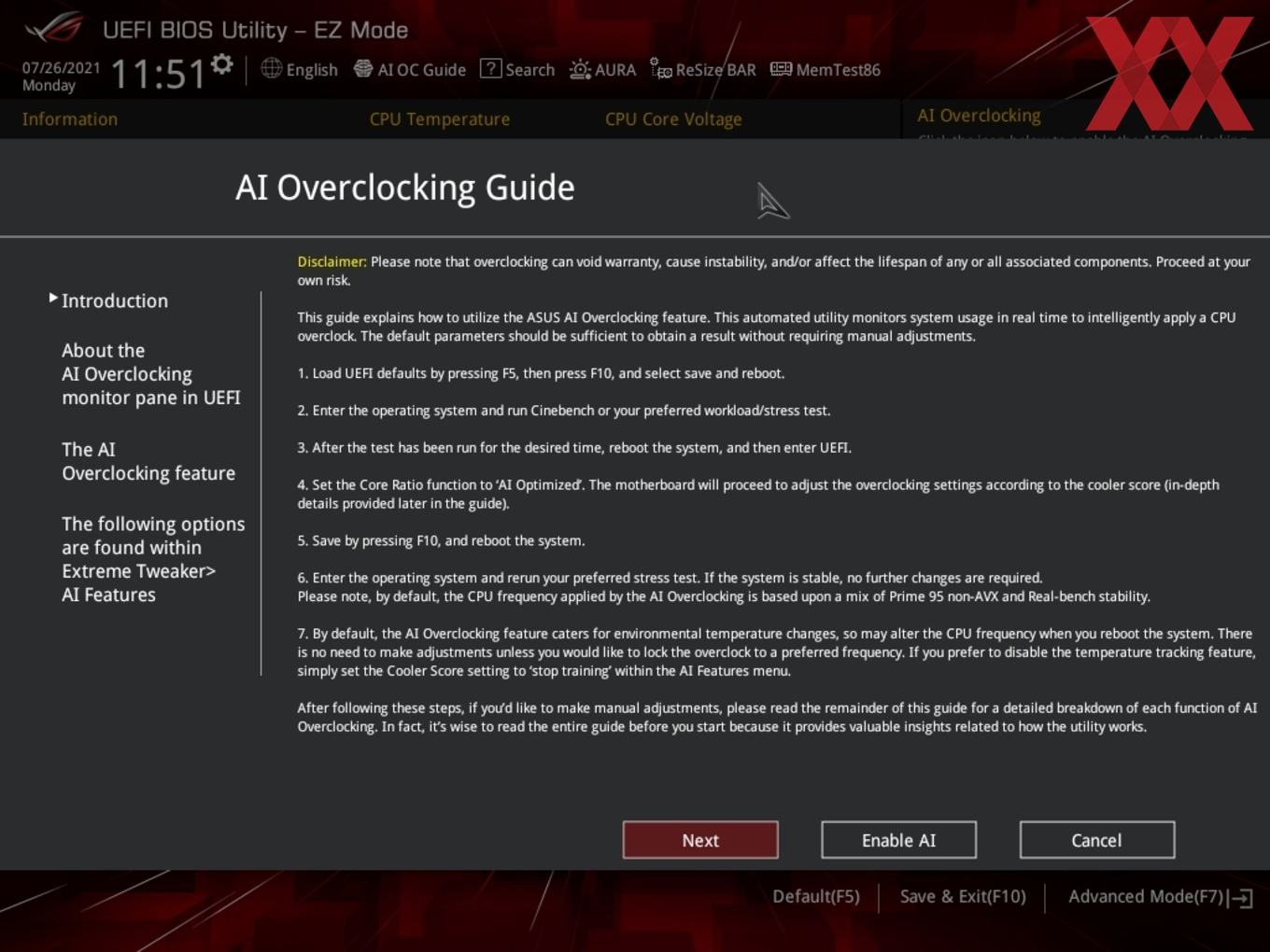This screenshot has height=952, width=1270.
Task: Click the Information panel heading
Action: 70,119
